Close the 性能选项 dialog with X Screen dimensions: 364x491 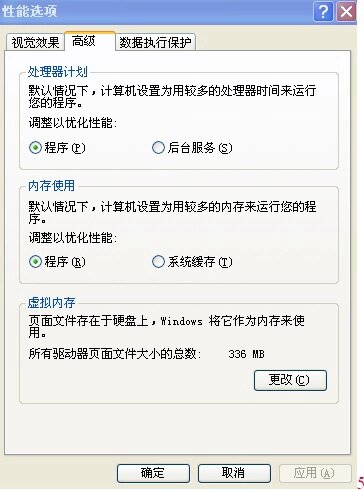click(x=346, y=12)
